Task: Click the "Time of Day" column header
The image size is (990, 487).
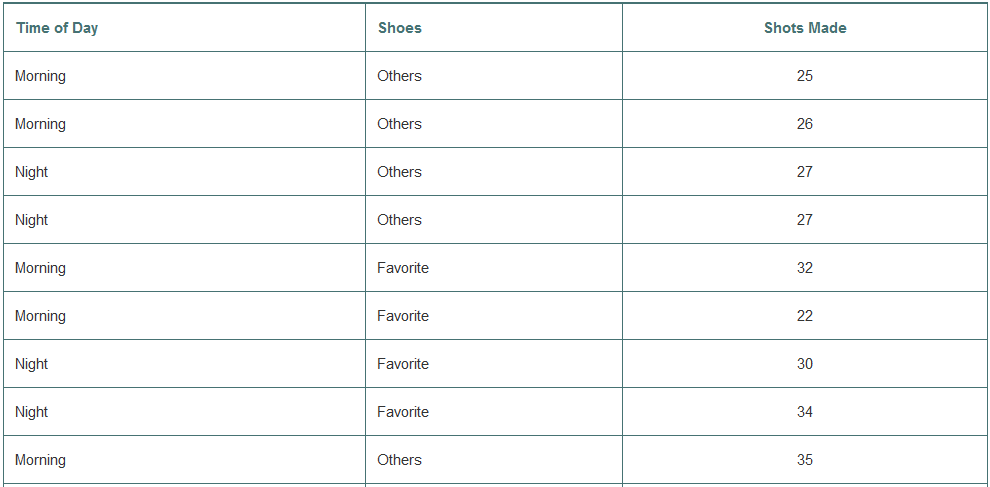Action: click(57, 28)
